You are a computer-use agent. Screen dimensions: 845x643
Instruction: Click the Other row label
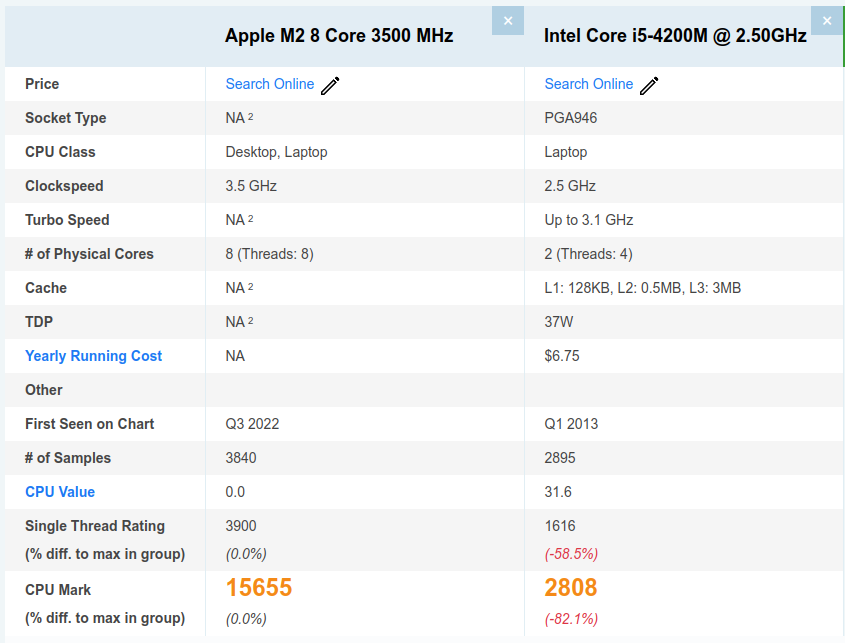44,390
